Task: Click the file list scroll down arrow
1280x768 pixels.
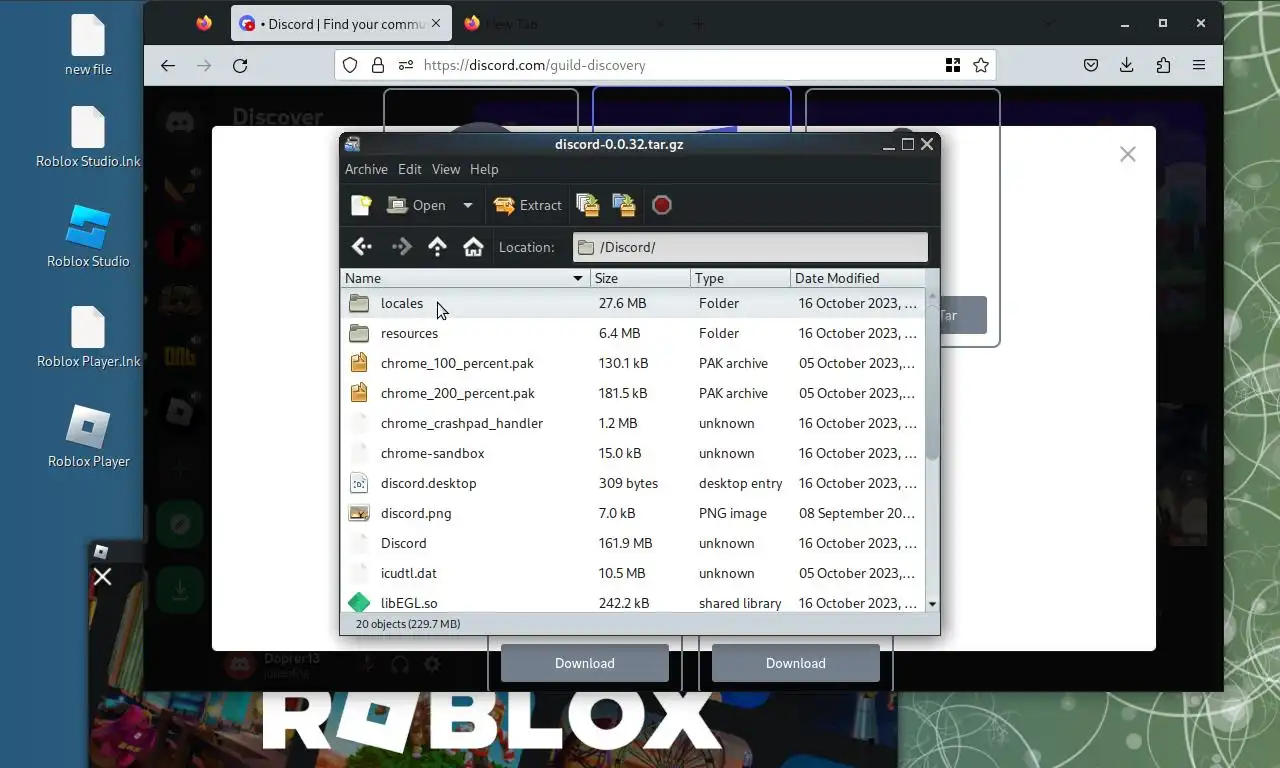Action: 932,604
